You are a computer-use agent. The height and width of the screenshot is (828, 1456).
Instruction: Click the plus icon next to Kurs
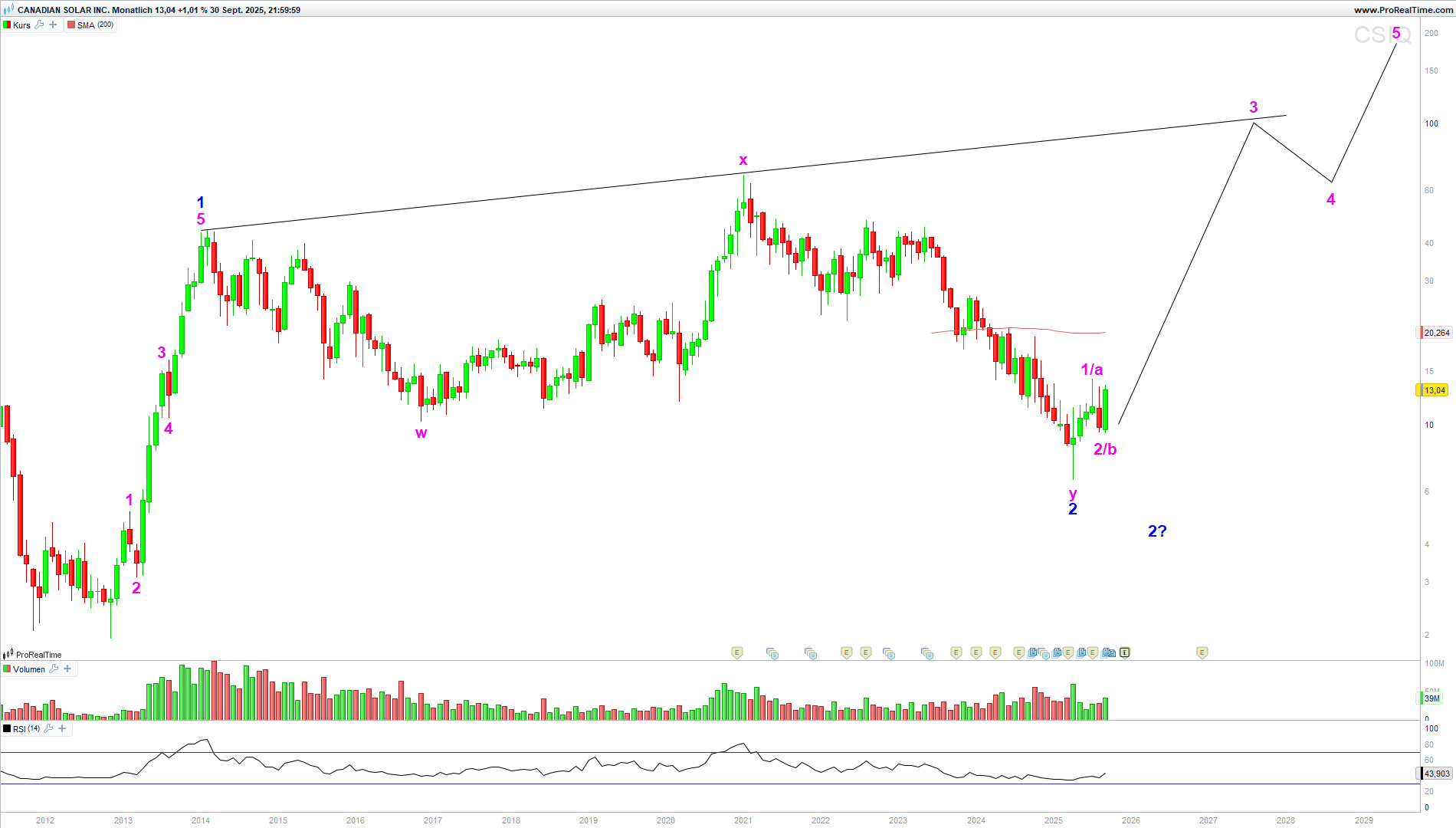[53, 25]
